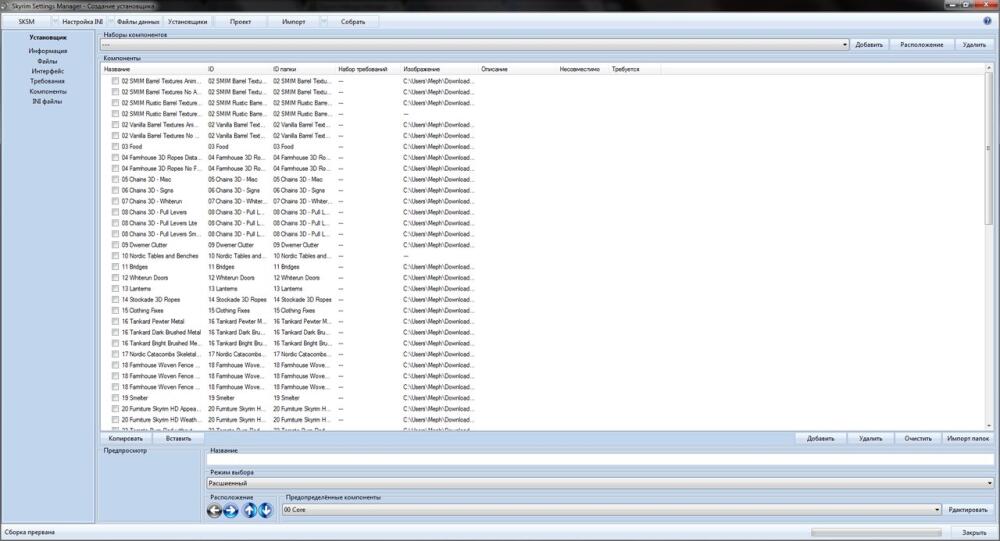Check 10 Nordic Tables and Benches
The width and height of the screenshot is (1000, 541).
click(115, 256)
